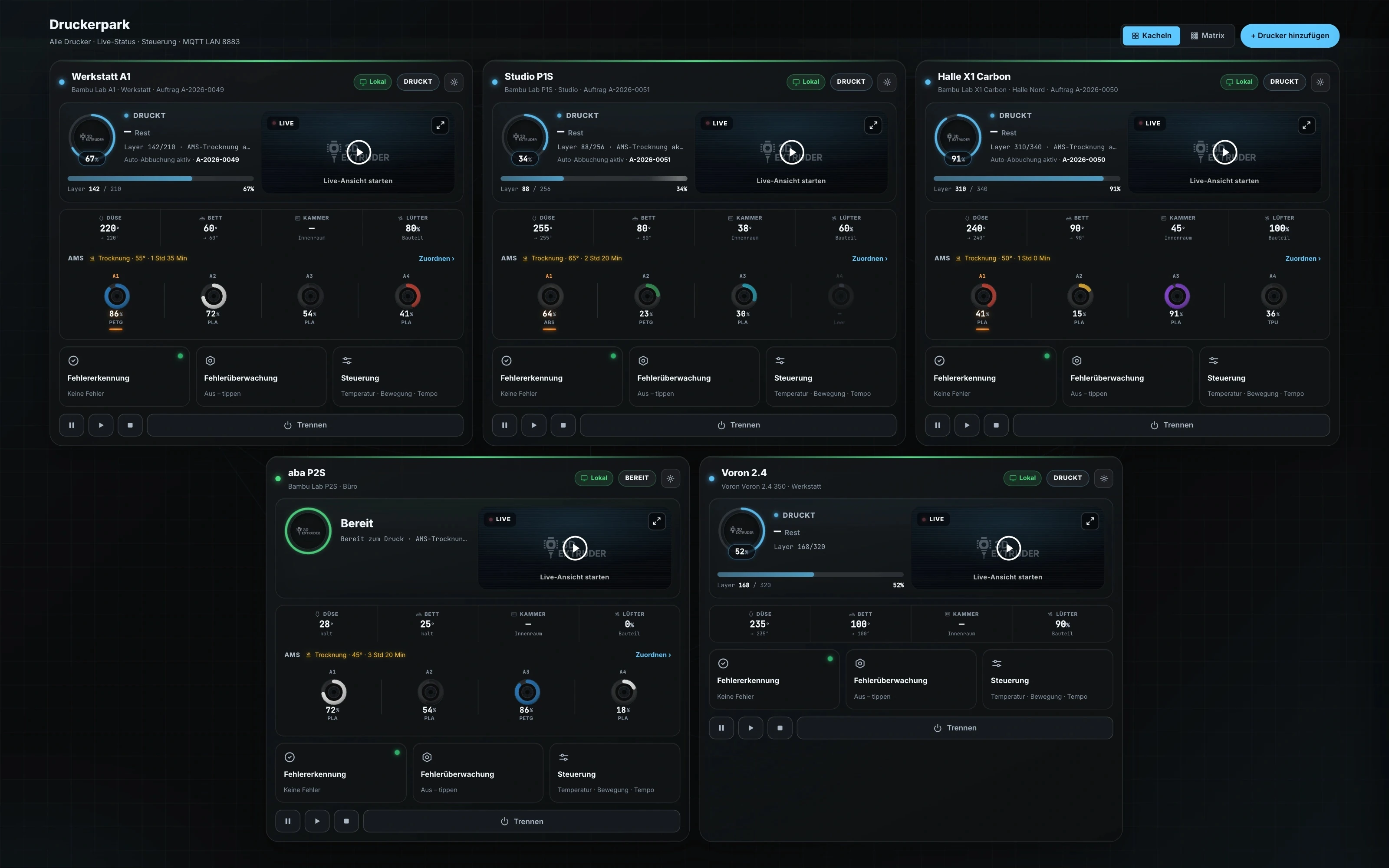This screenshot has width=1389, height=868.
Task: Select AMS slot A3 on Halle X1 Carbon
Action: pyautogui.click(x=1176, y=300)
